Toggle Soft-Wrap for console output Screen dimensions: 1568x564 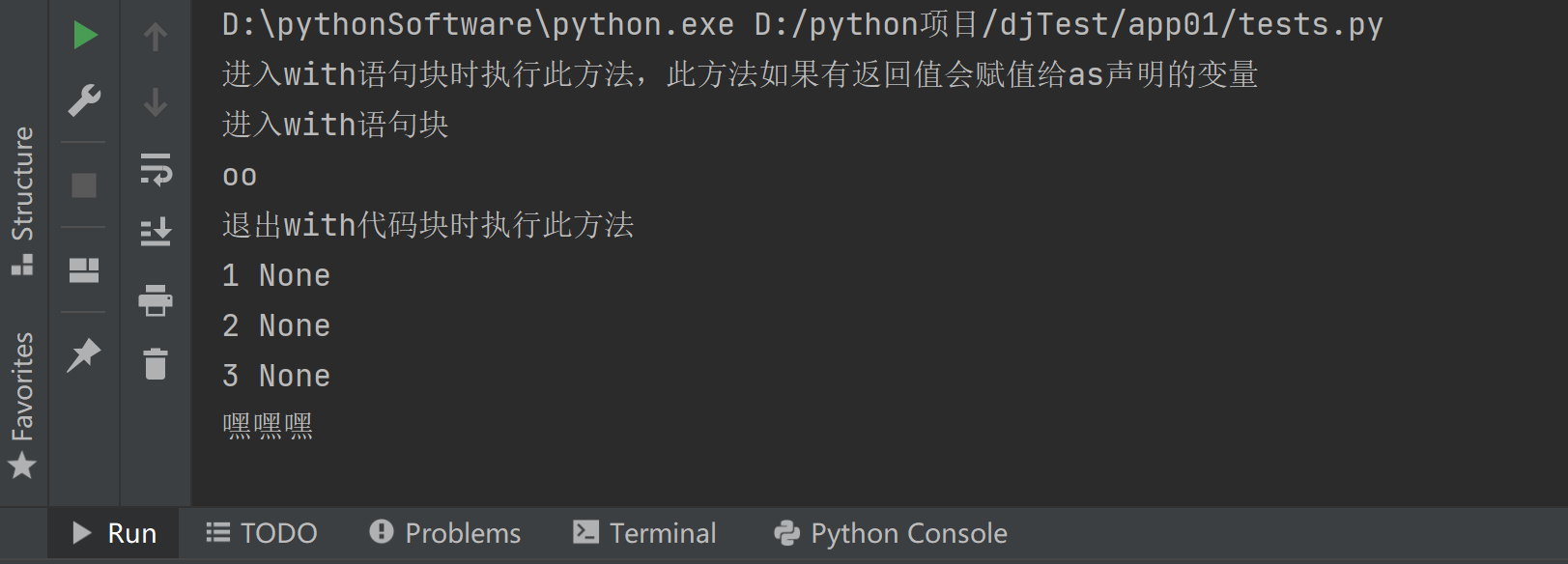tap(156, 168)
